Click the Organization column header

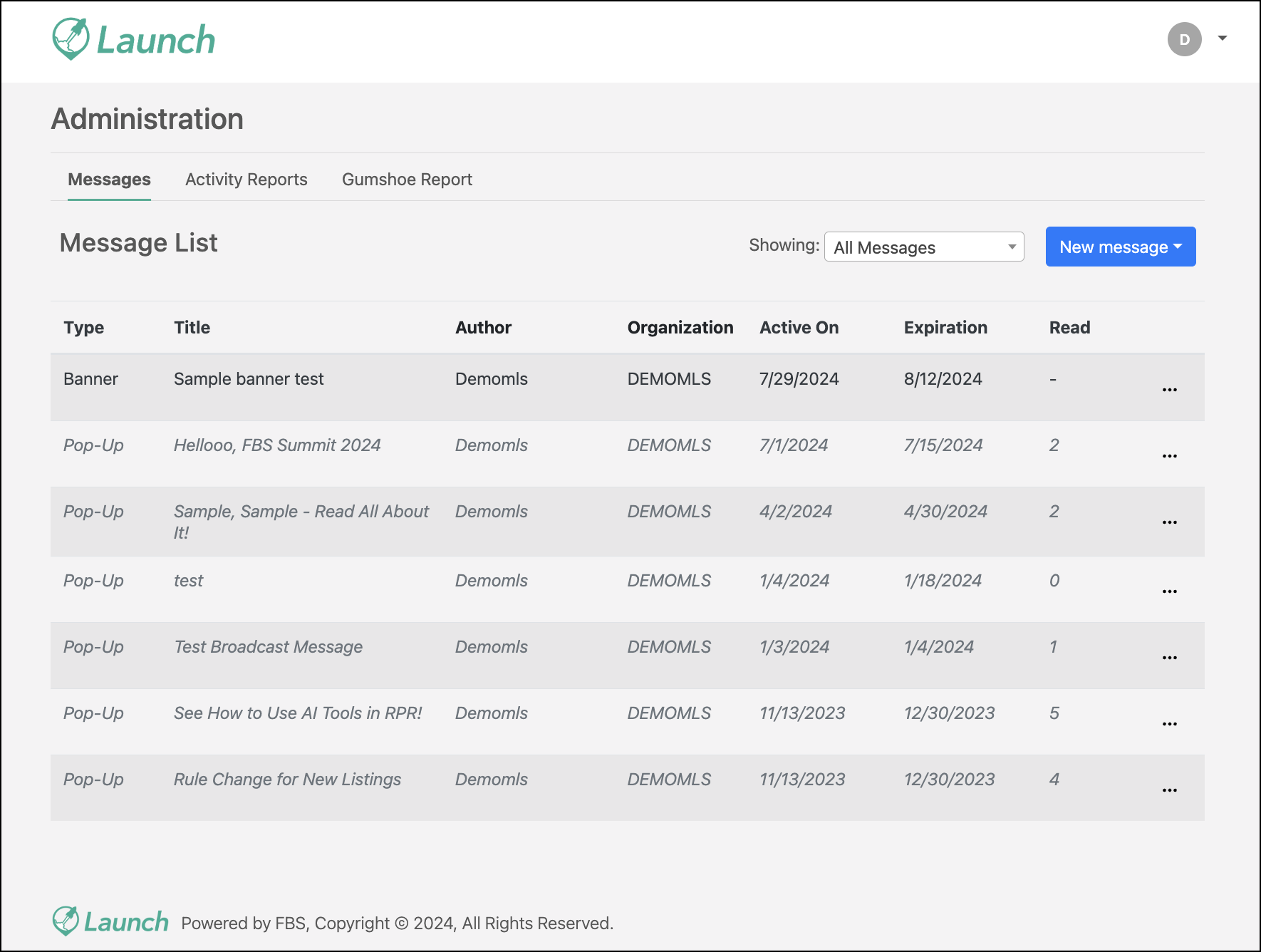(x=680, y=328)
